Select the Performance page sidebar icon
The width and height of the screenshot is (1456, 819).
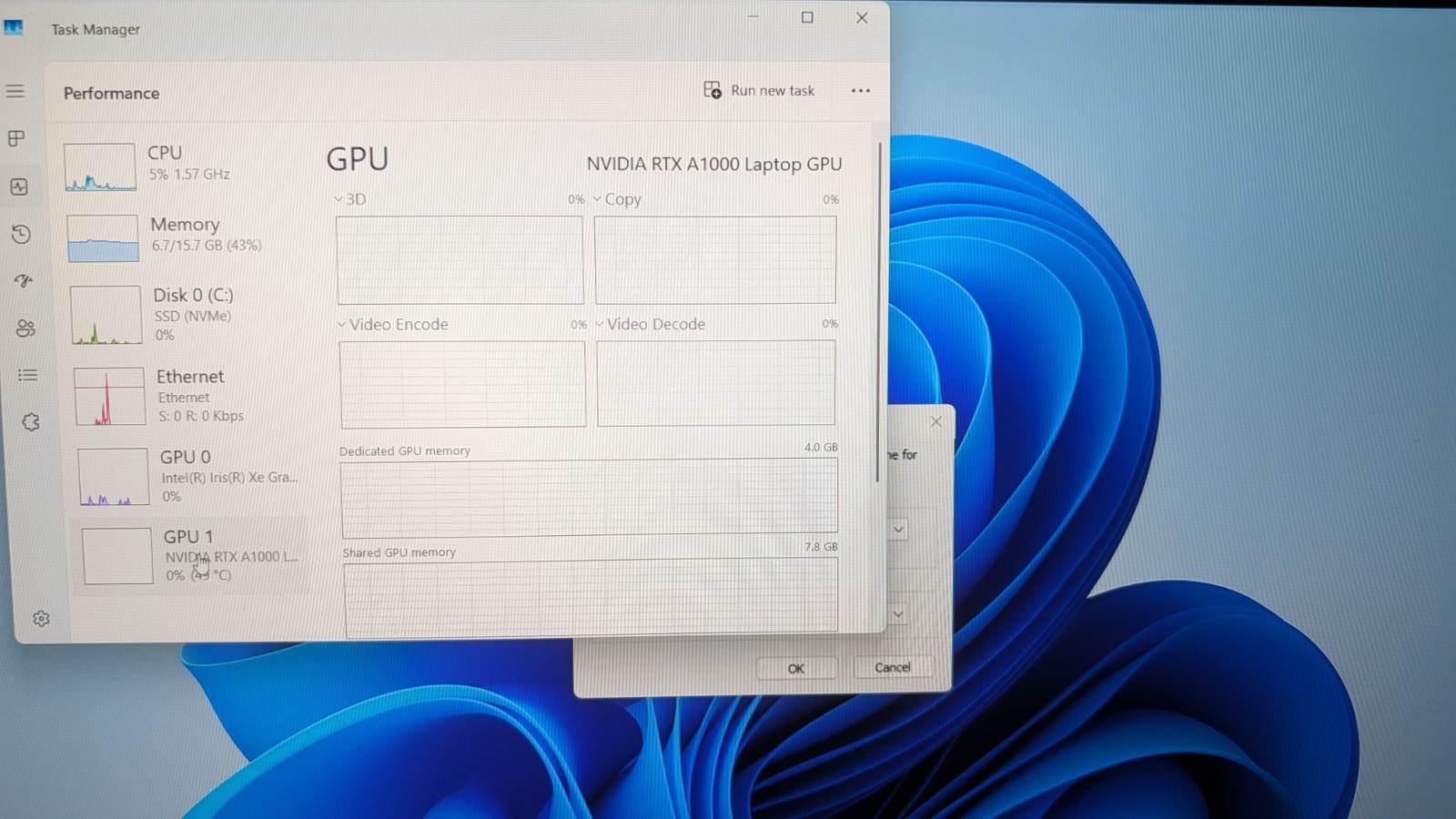(x=19, y=187)
